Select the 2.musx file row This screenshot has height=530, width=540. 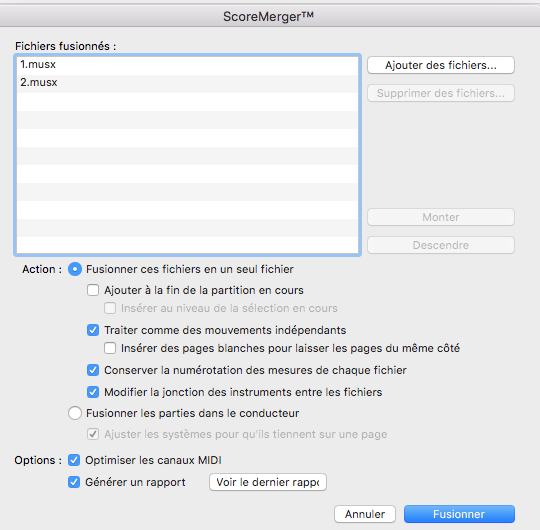point(187,83)
